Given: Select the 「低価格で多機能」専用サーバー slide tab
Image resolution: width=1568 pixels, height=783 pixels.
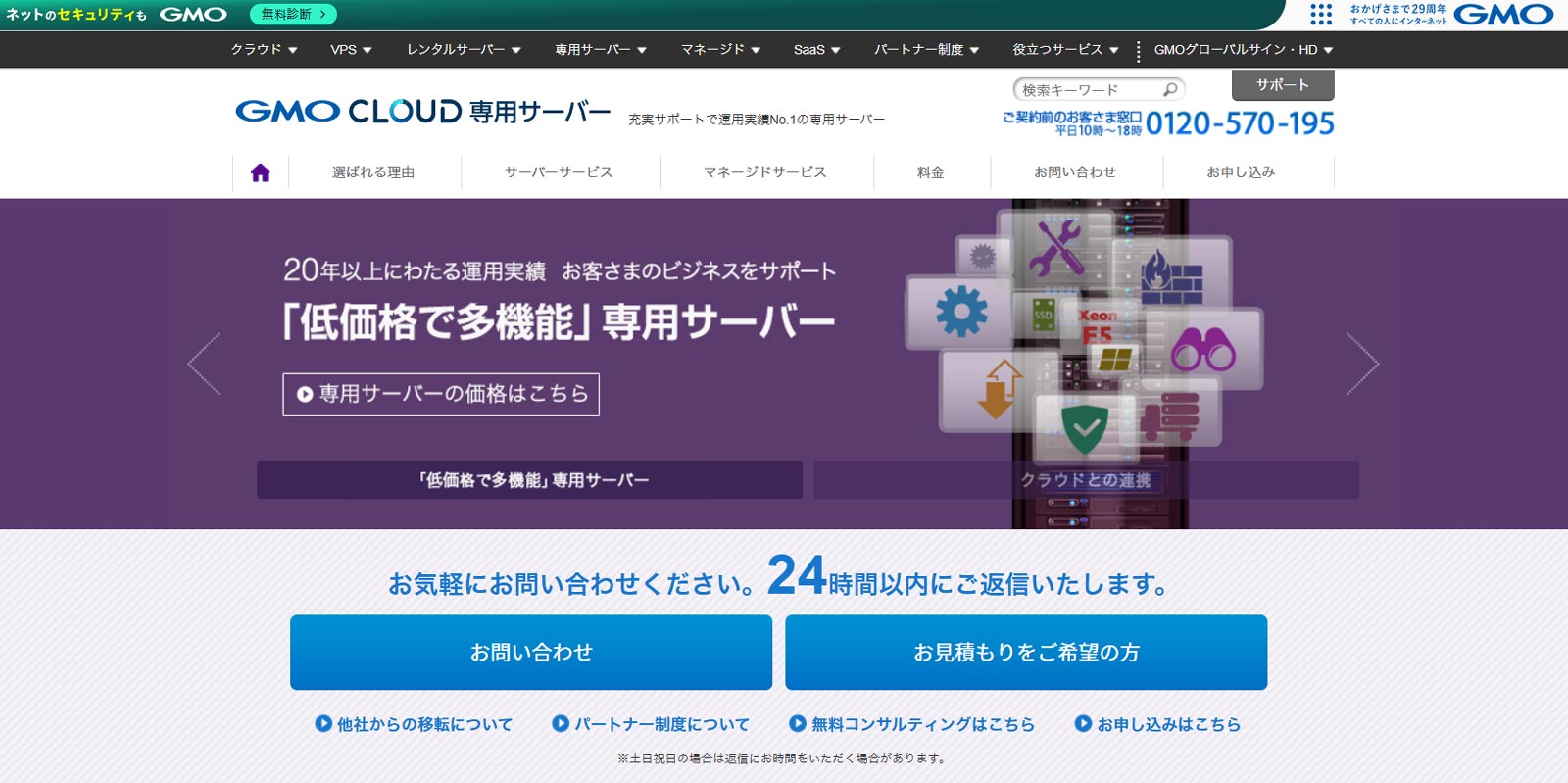Looking at the screenshot, I should pyautogui.click(x=530, y=480).
